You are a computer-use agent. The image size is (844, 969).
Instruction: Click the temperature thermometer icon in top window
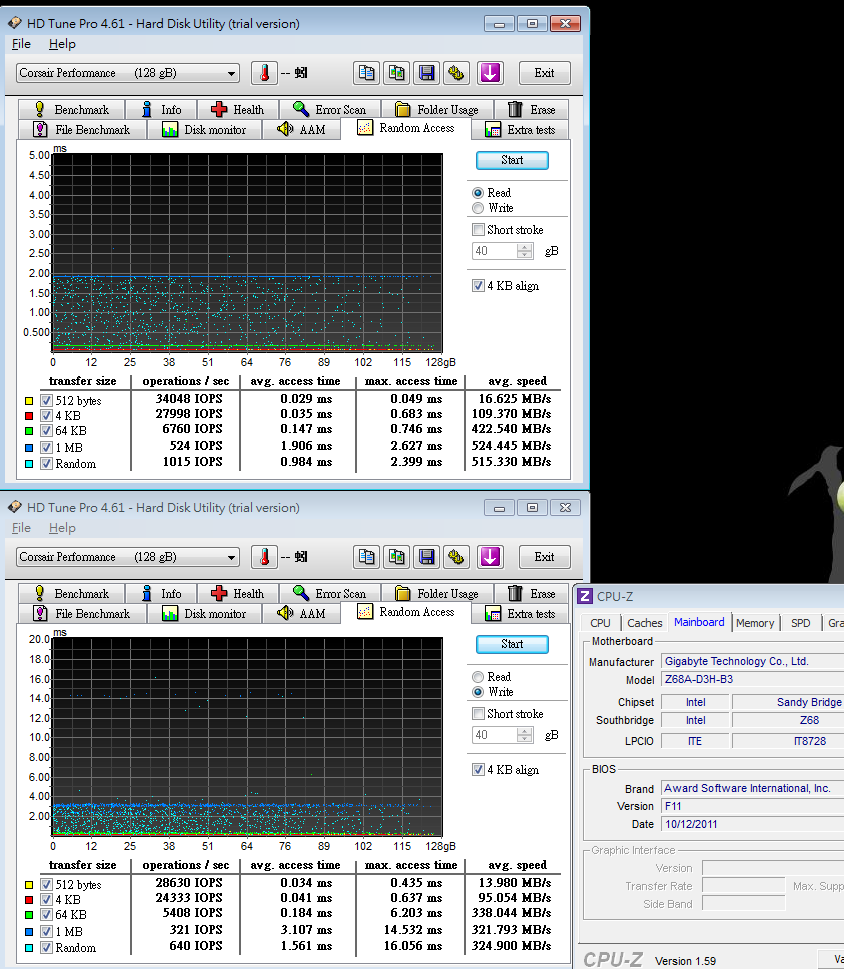(x=264, y=73)
